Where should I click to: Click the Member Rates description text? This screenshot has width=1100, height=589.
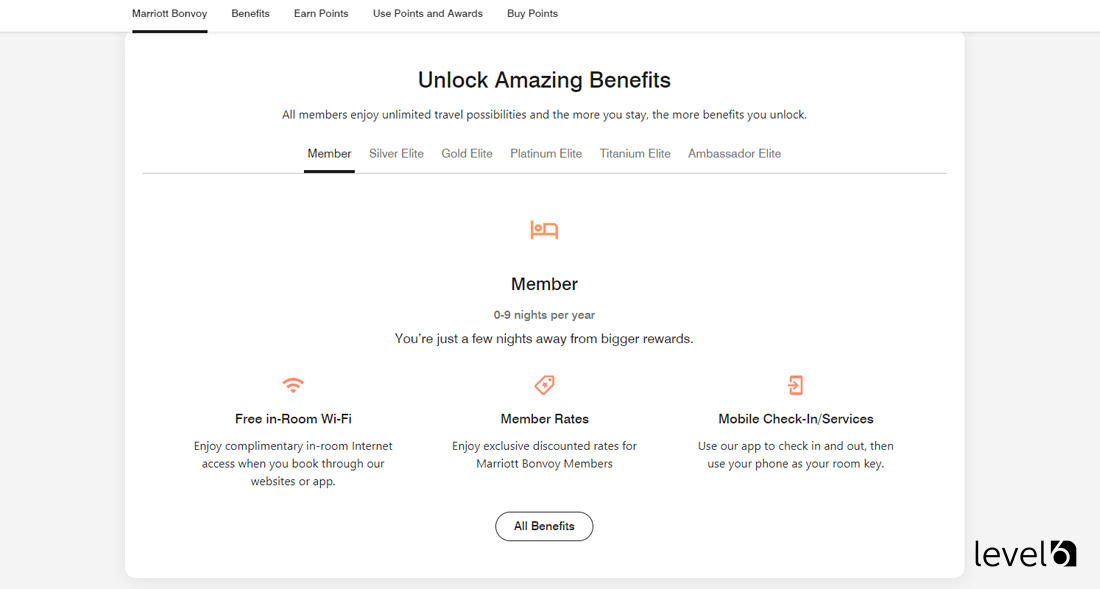pos(544,454)
